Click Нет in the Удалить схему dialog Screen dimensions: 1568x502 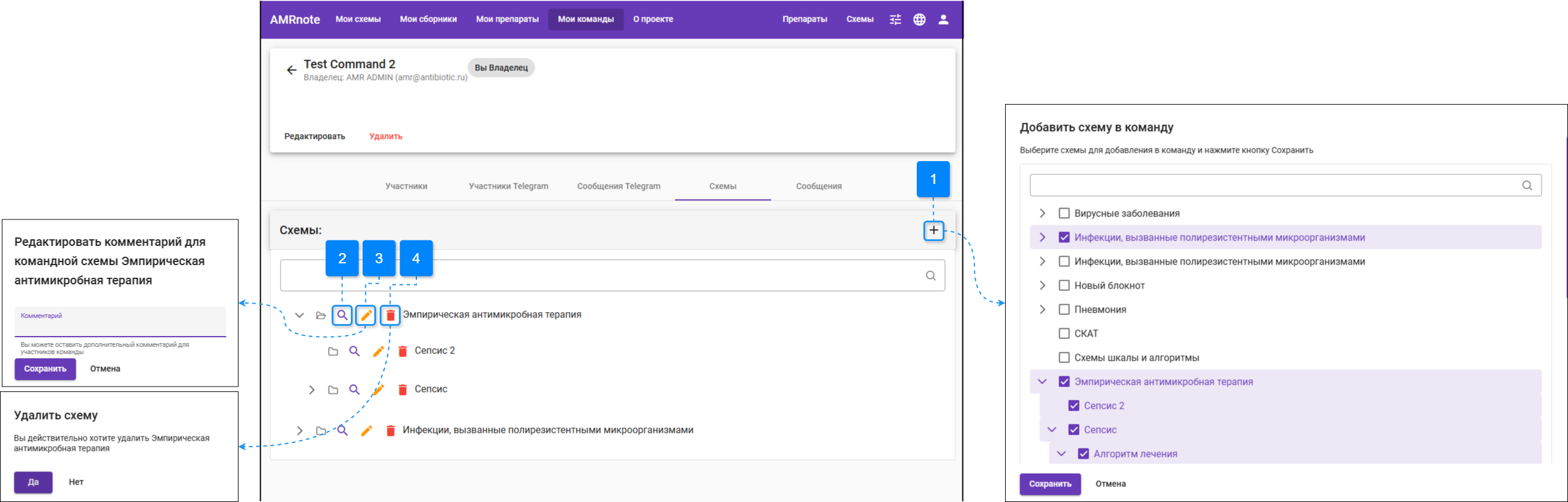click(x=76, y=483)
